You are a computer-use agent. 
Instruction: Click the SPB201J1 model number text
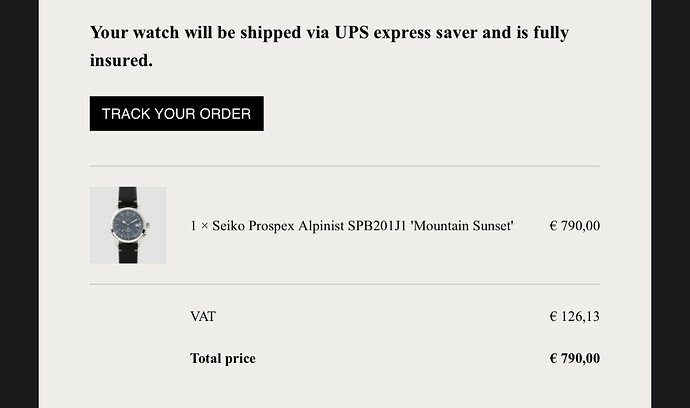coord(377,226)
